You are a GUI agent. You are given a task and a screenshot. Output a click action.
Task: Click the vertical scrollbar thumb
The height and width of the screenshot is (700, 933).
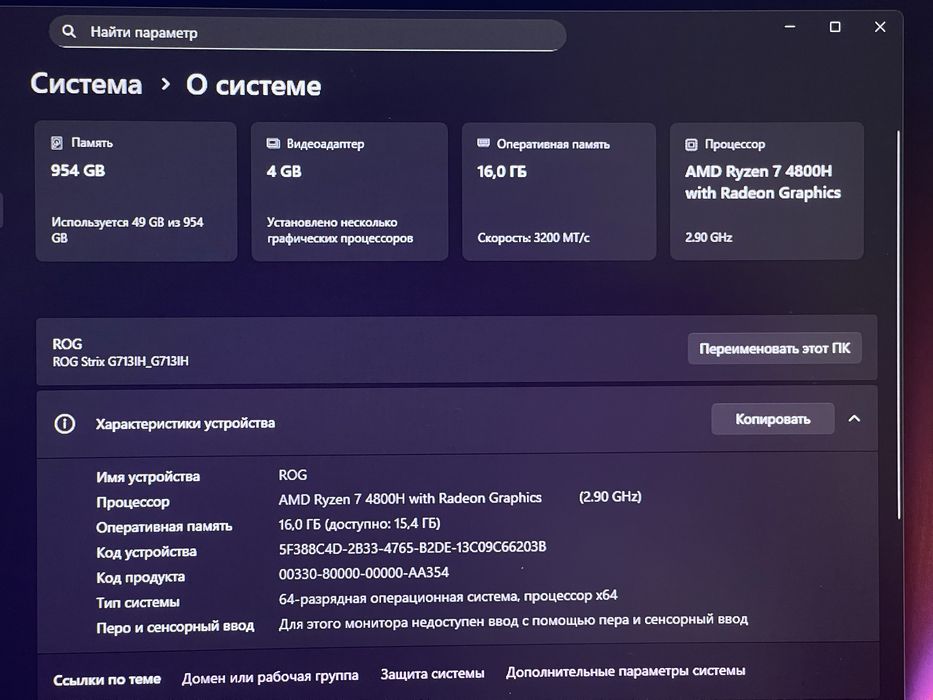(898, 324)
